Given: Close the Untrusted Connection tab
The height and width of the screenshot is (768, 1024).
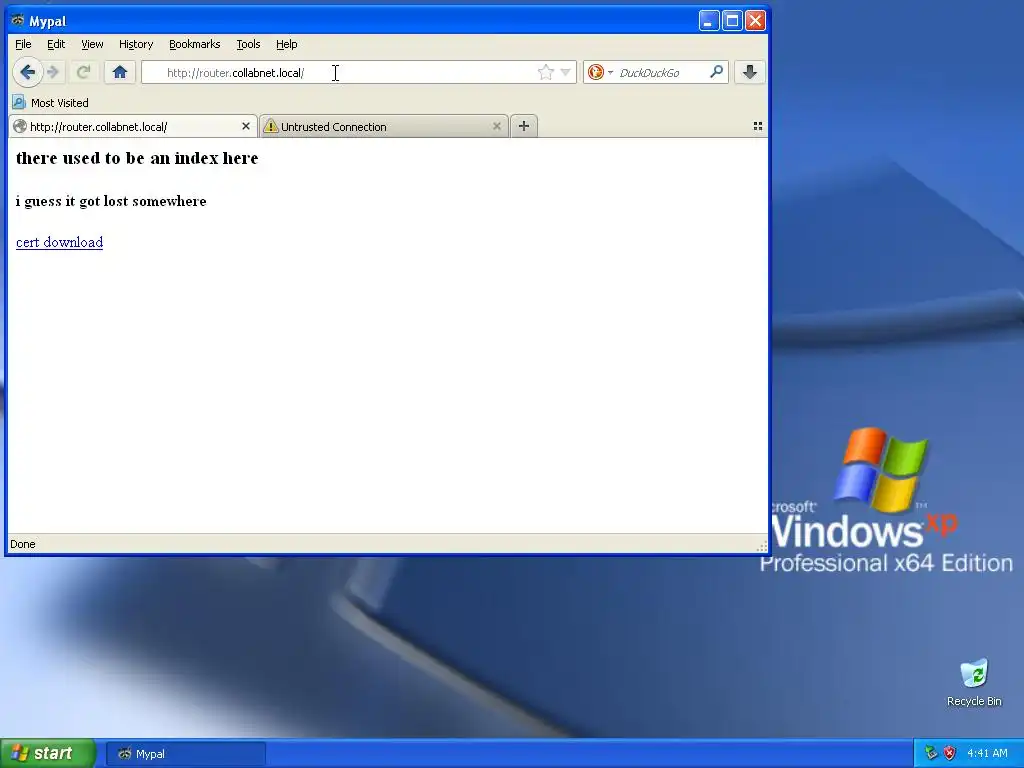Looking at the screenshot, I should (x=496, y=126).
